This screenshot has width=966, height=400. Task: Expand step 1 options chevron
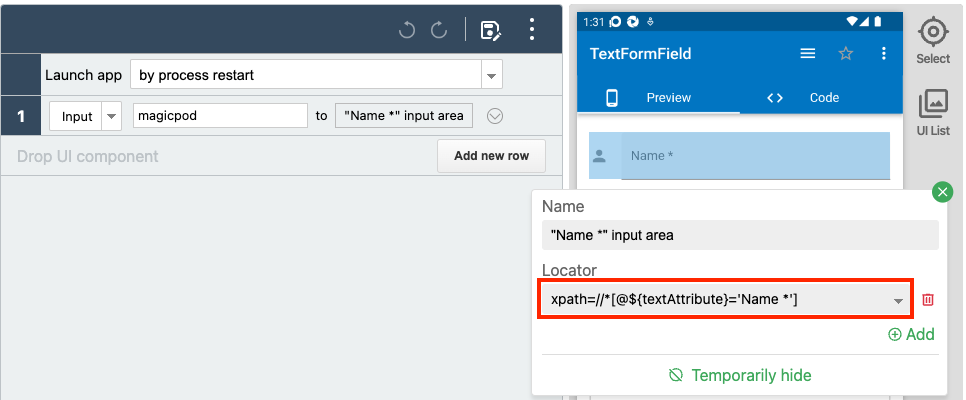click(495, 116)
